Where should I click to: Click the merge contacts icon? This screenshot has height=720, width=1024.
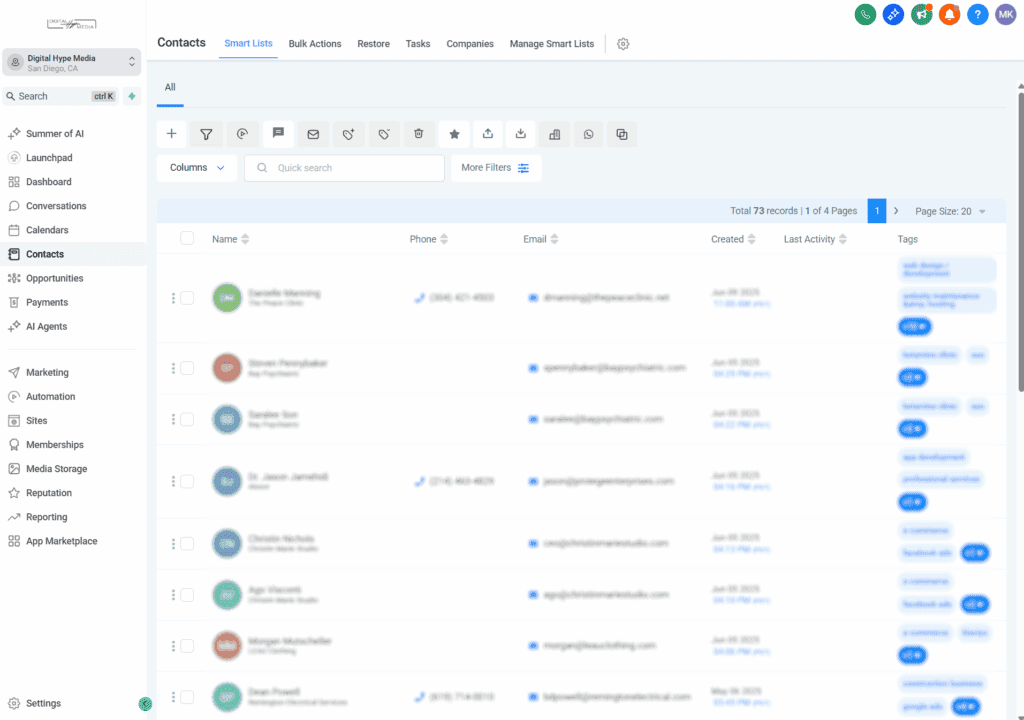622,134
